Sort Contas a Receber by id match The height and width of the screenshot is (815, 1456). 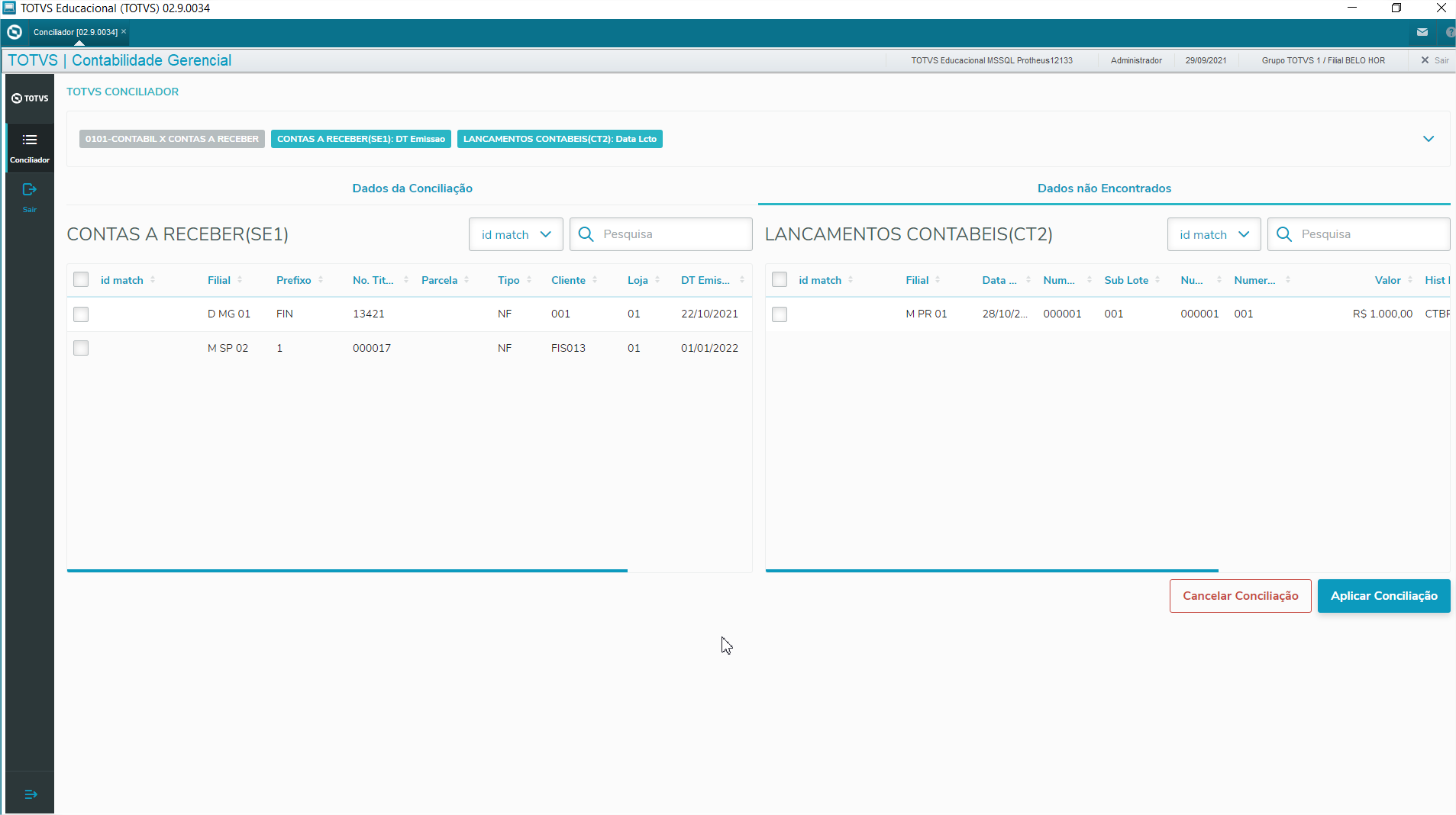(153, 280)
